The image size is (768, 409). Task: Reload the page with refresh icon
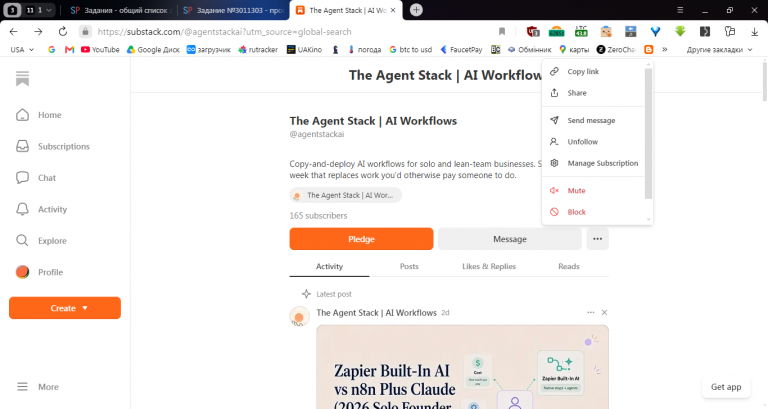[63, 32]
